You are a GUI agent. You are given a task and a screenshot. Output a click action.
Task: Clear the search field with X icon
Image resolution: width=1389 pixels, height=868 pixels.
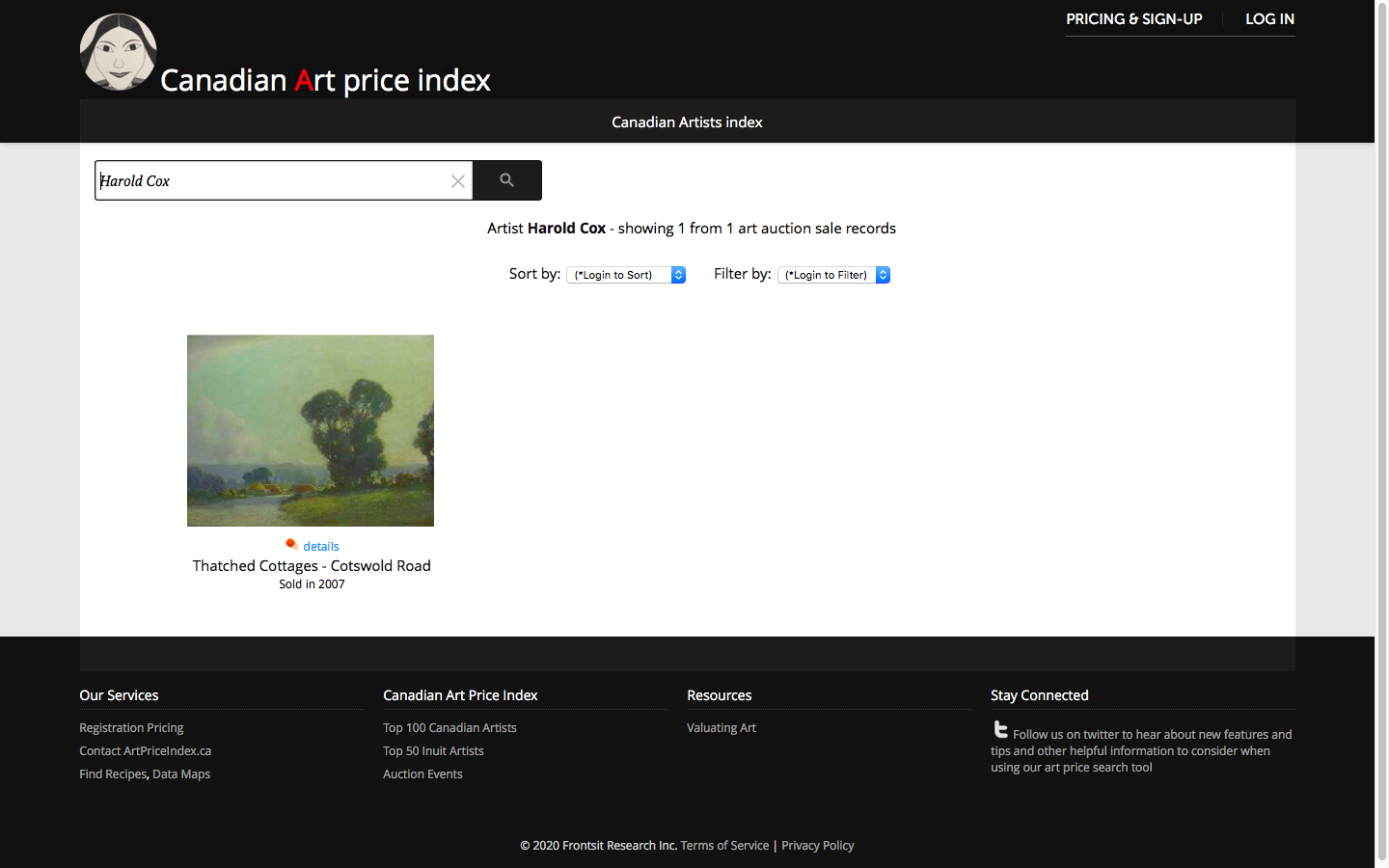(x=458, y=181)
